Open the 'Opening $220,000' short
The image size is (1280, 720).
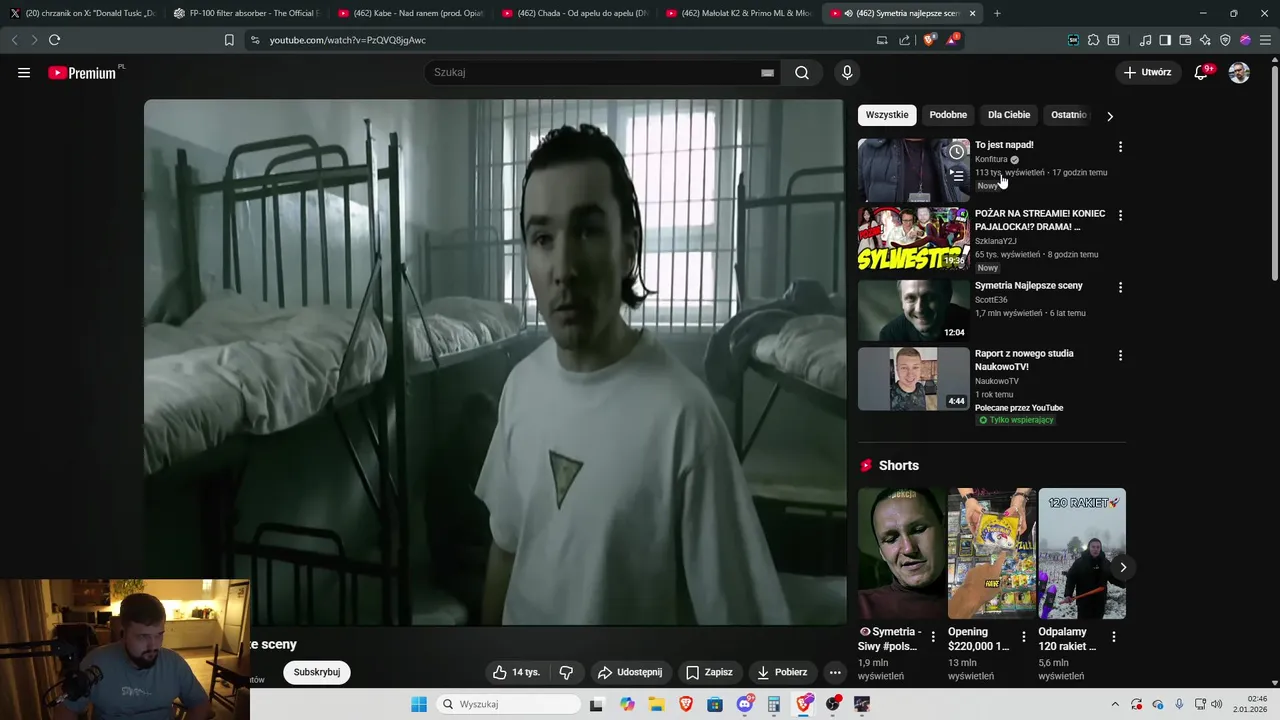pyautogui.click(x=992, y=554)
